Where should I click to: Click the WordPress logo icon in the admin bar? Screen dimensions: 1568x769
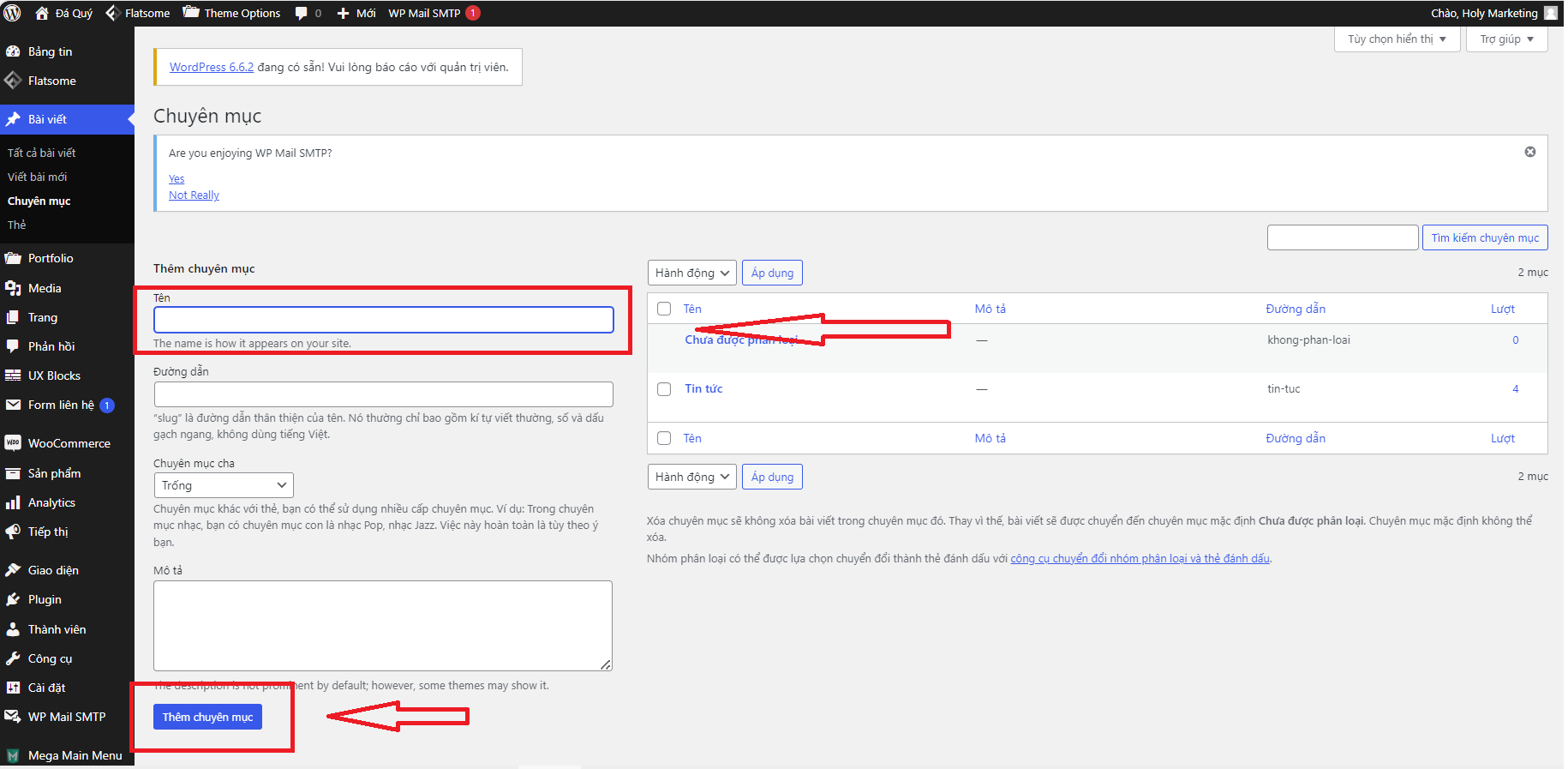(12, 13)
